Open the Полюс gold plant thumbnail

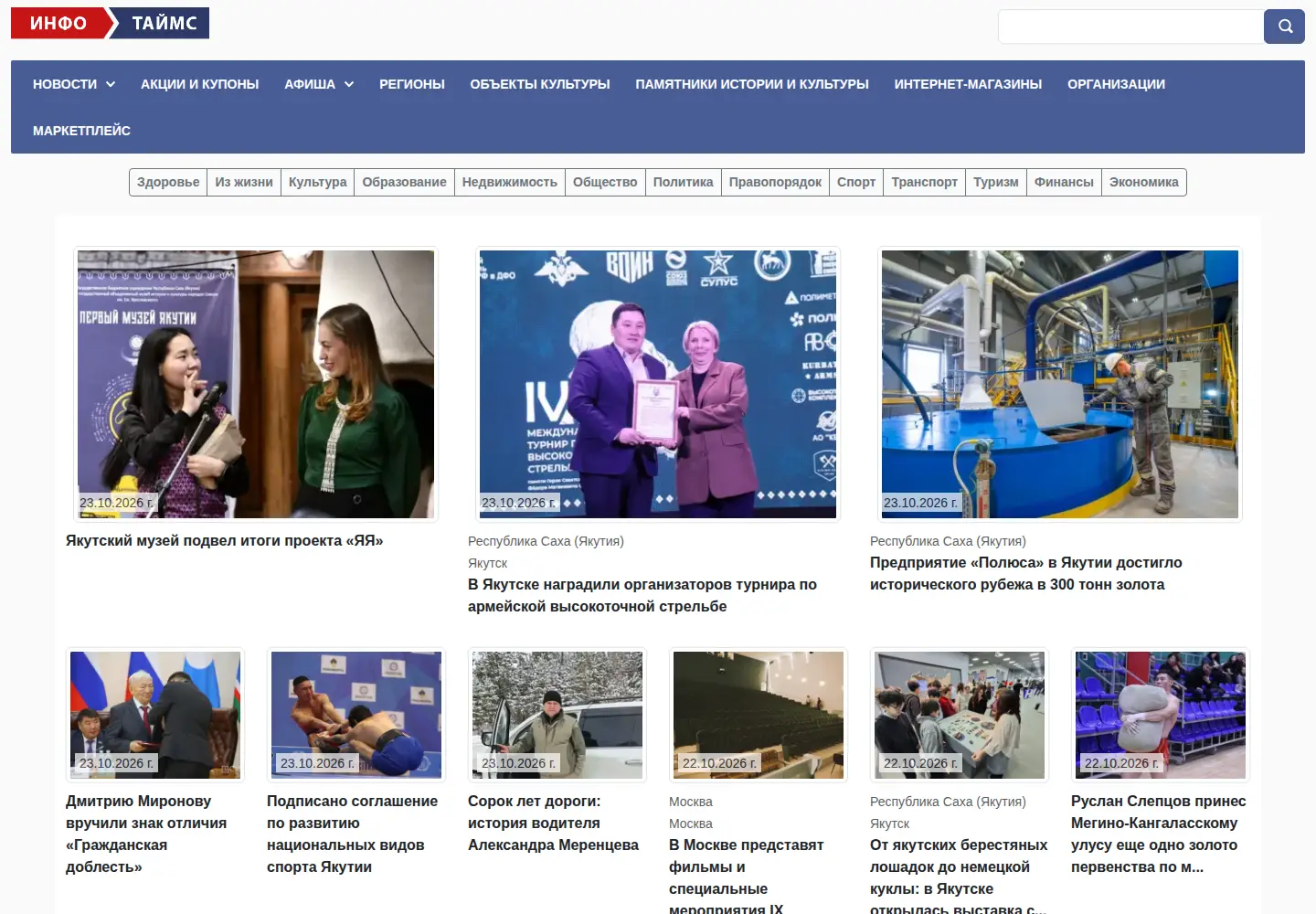pyautogui.click(x=1060, y=384)
